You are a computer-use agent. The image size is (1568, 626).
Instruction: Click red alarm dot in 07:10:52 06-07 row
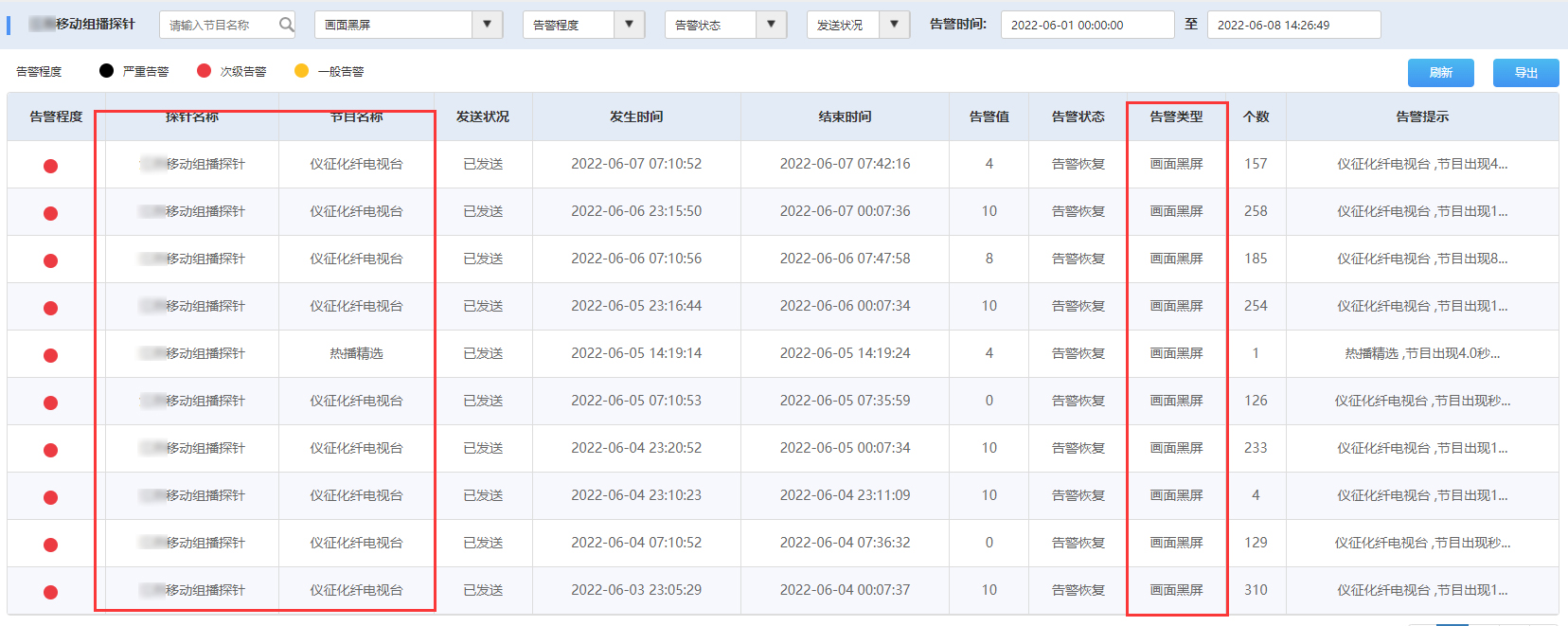[x=51, y=166]
